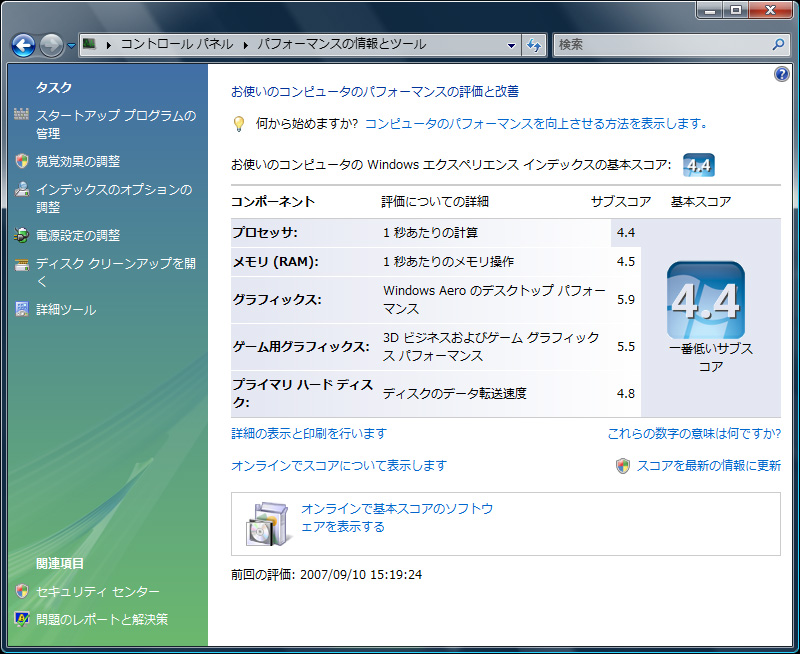Open スコアを最新の情報に更新 link
This screenshot has width=800, height=654.
point(708,466)
